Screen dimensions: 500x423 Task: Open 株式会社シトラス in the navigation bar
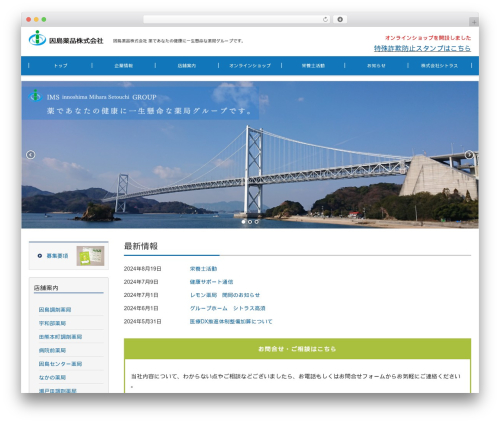439,66
